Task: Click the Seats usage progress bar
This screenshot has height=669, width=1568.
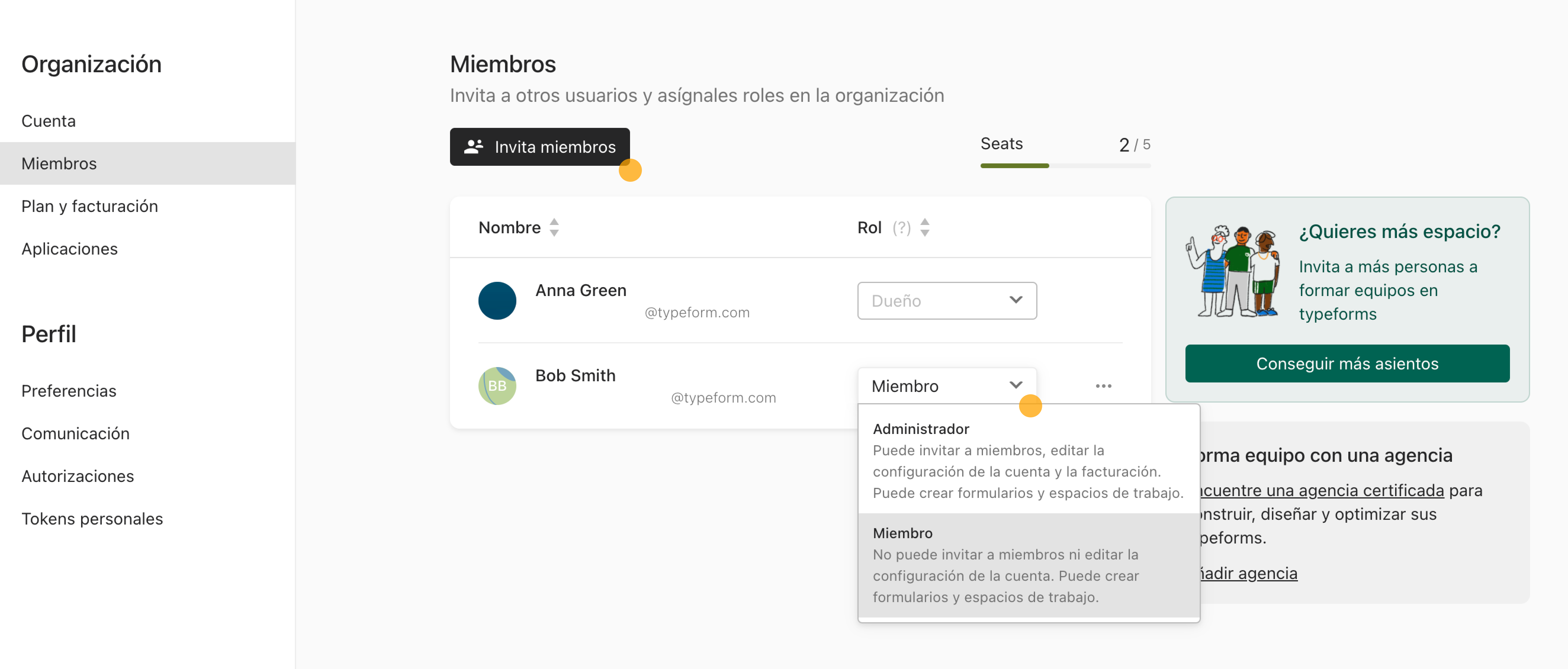Action: click(x=1065, y=165)
